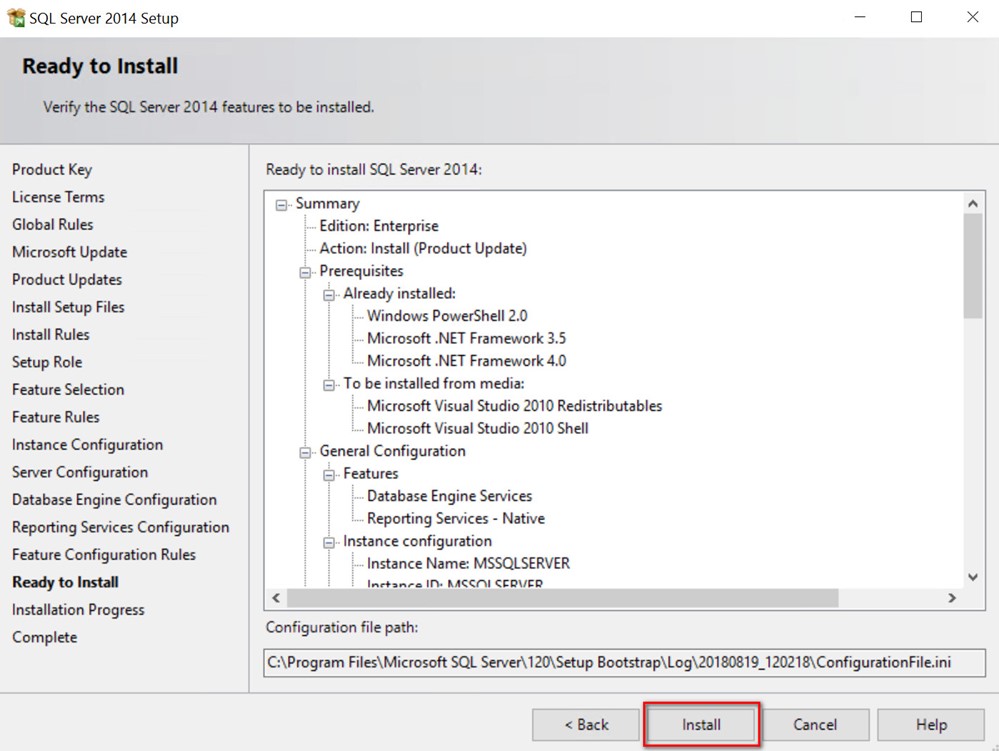Collapse the Summary tree node
This screenshot has width=999, height=751.
click(281, 205)
